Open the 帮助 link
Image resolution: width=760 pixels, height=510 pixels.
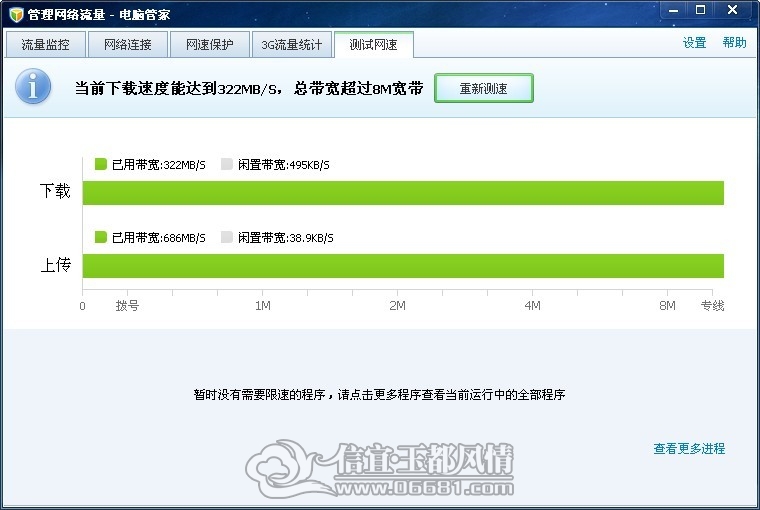[734, 43]
